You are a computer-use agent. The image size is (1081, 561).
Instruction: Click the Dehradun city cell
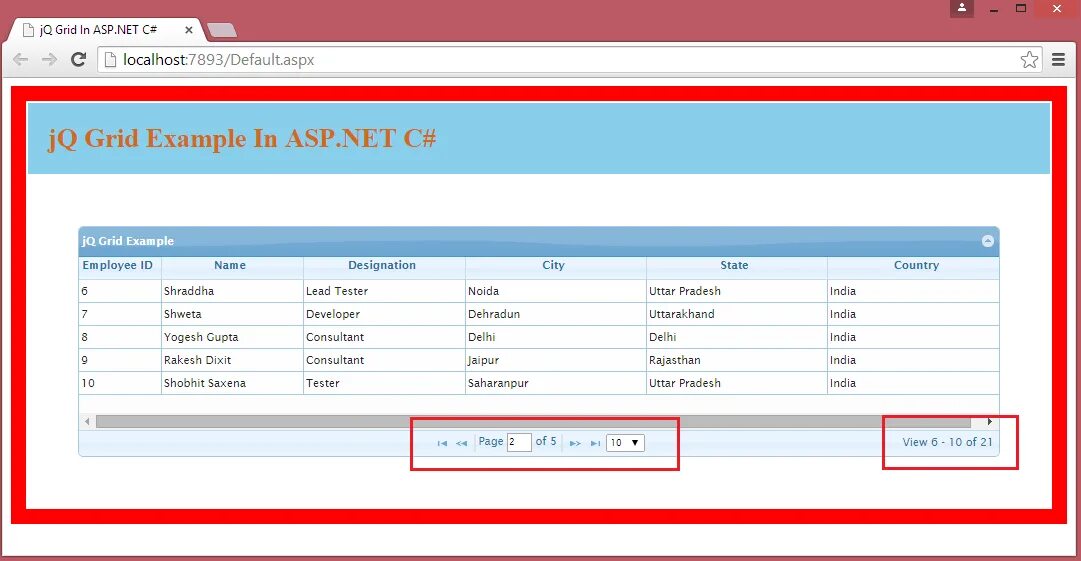pyautogui.click(x=556, y=314)
